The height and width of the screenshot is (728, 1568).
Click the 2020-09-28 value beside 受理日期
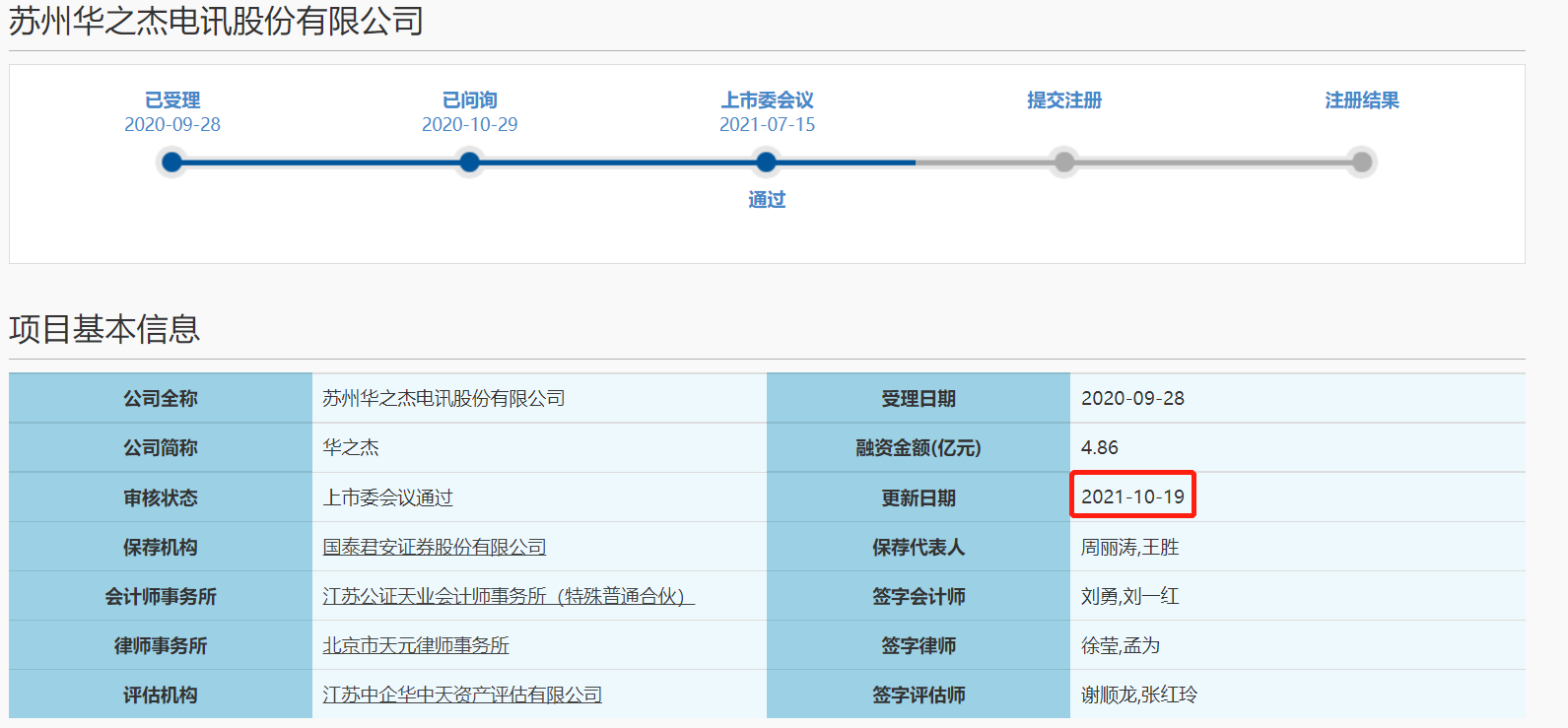[x=1132, y=398]
